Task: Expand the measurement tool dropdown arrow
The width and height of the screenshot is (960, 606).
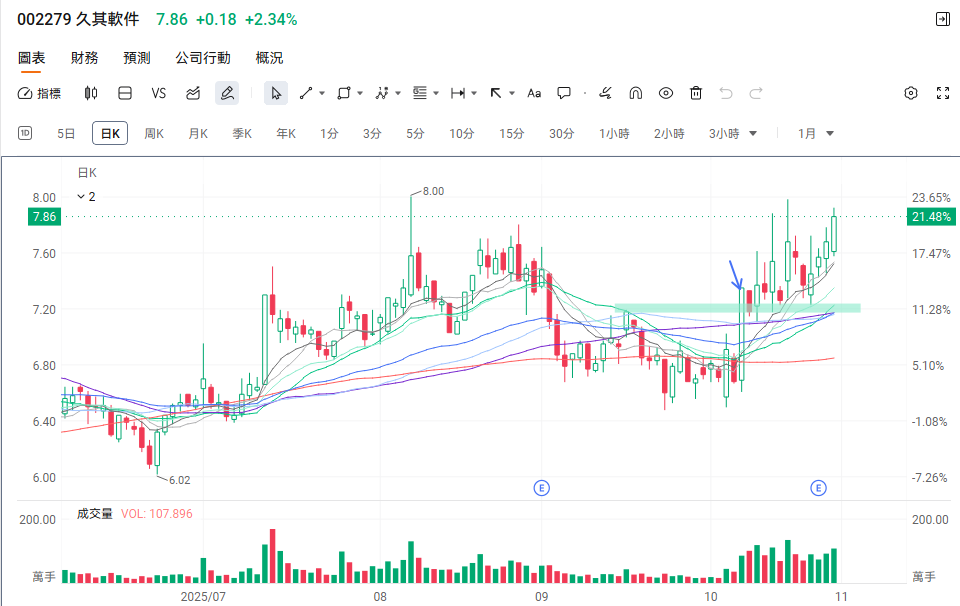Action: (x=474, y=94)
